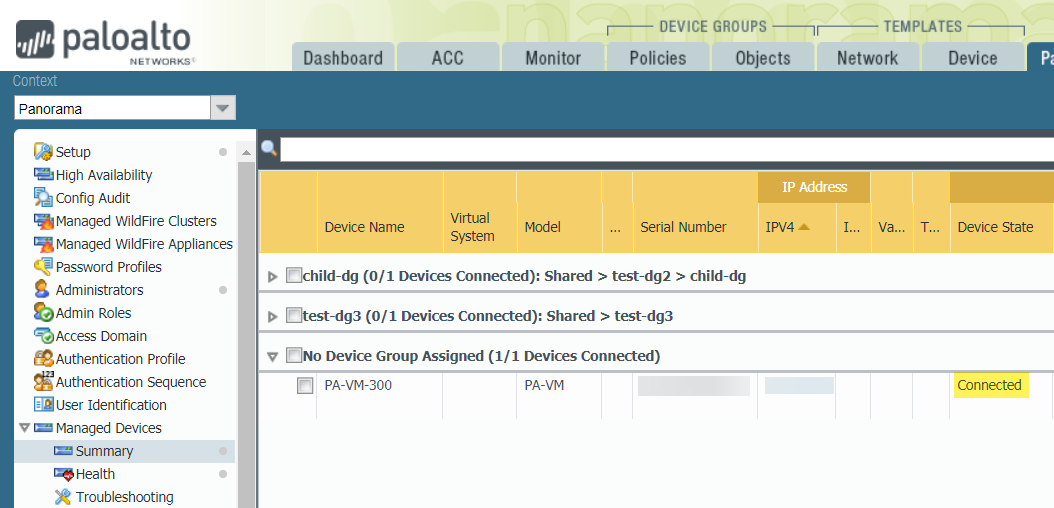This screenshot has width=1054, height=508.
Task: Open the Administrators page
Action: coord(99,290)
